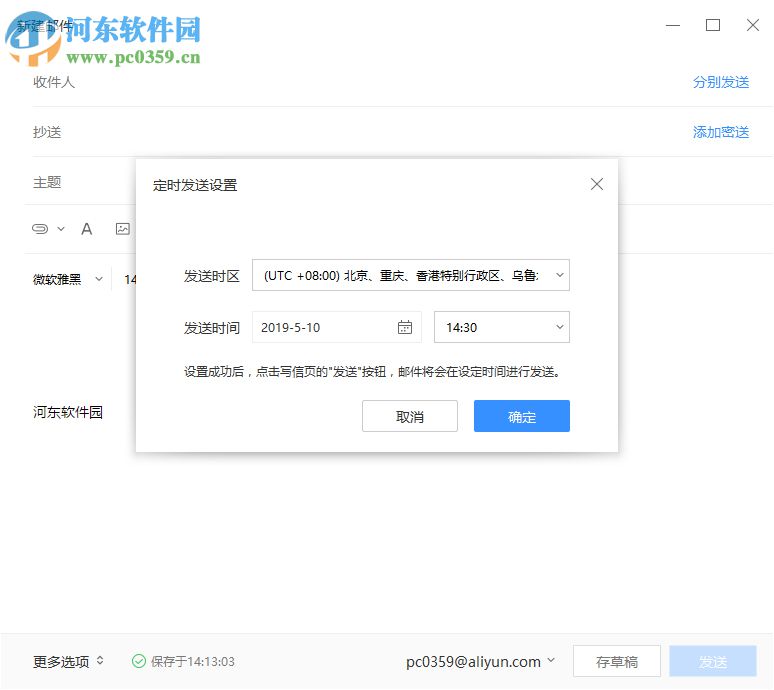Close the scheduled send settings dialog
Viewport: 774px width, 690px height.
click(x=597, y=185)
